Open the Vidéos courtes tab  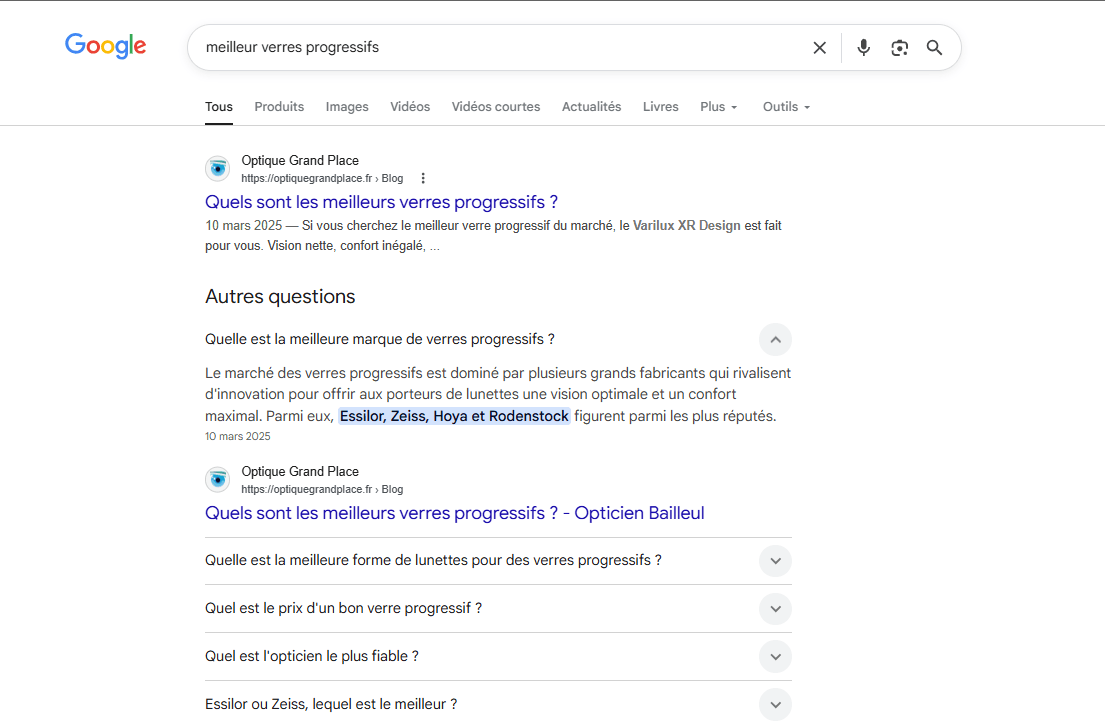pyautogui.click(x=495, y=106)
